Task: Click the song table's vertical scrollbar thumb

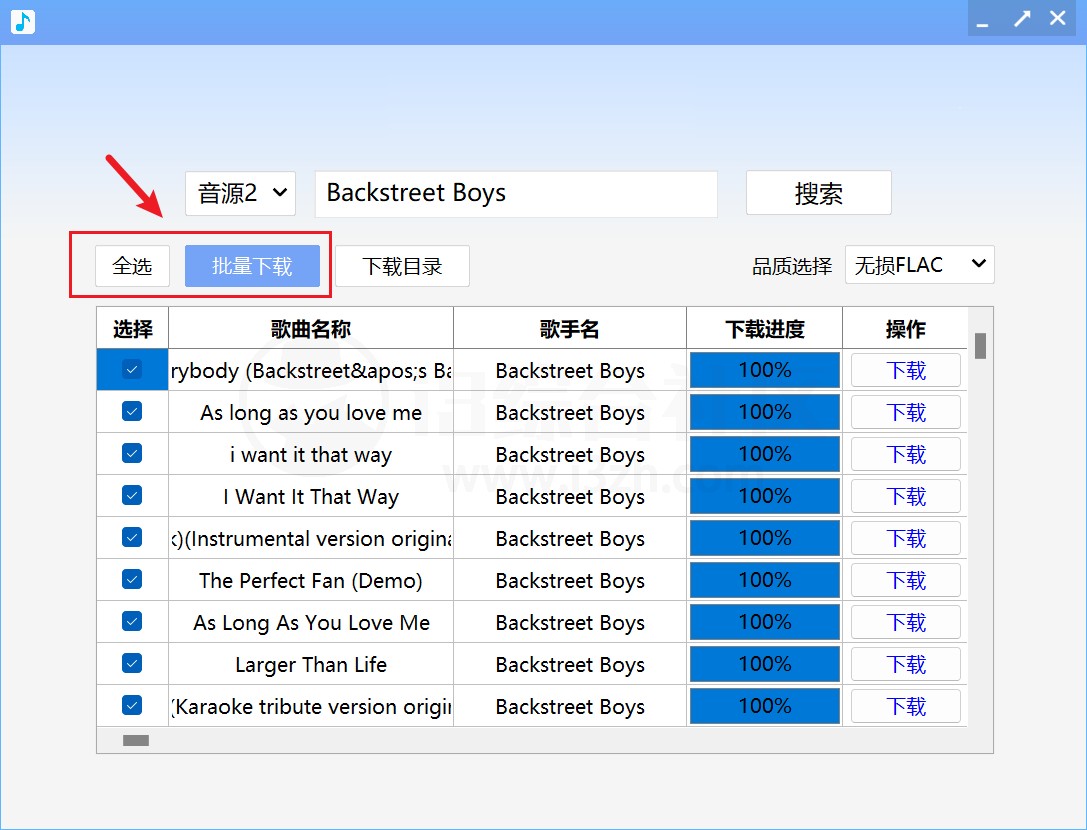Action: pyautogui.click(x=980, y=346)
